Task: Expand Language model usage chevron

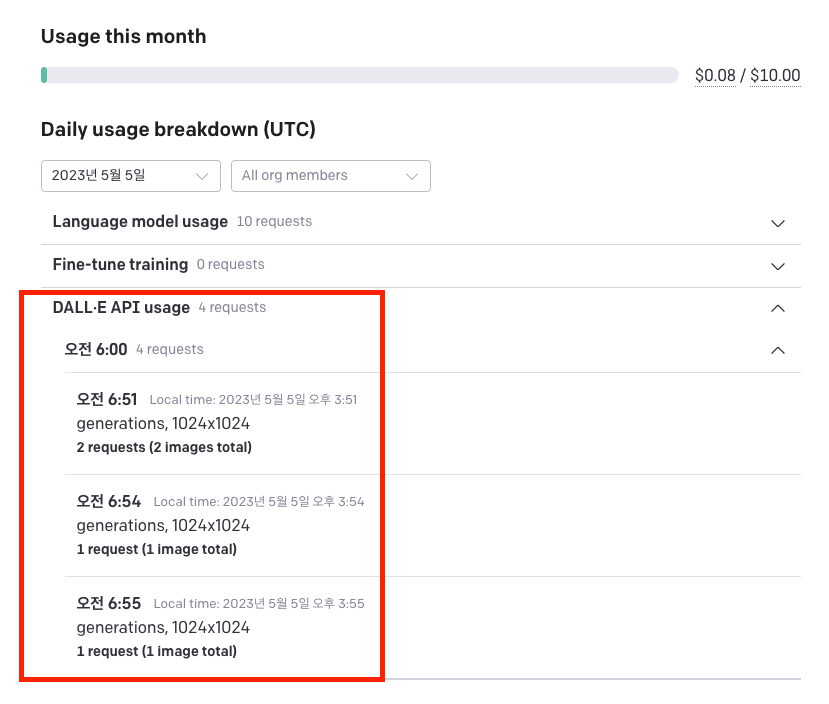Action: 777,224
